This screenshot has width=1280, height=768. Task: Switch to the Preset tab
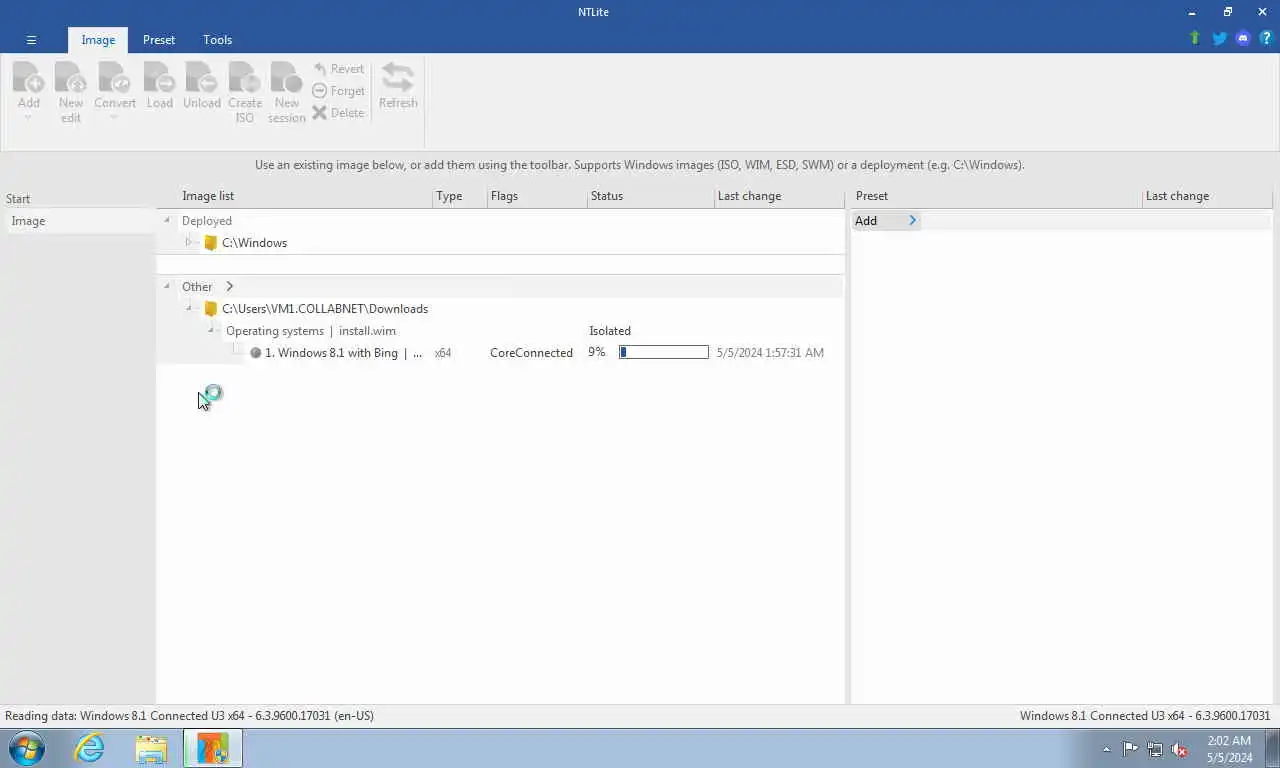159,40
